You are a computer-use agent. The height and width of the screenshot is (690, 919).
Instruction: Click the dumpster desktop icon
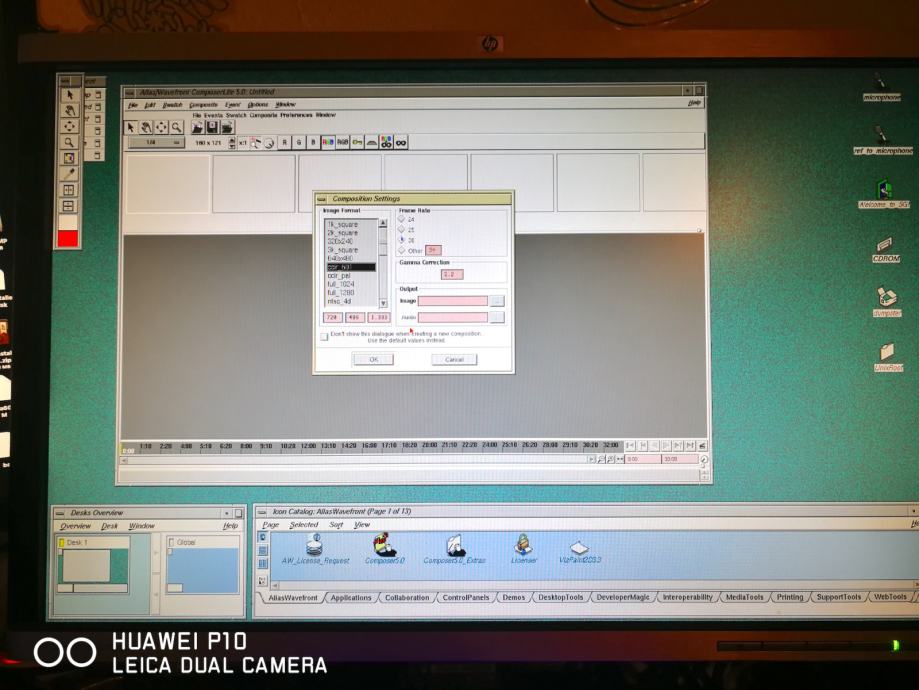pos(887,302)
